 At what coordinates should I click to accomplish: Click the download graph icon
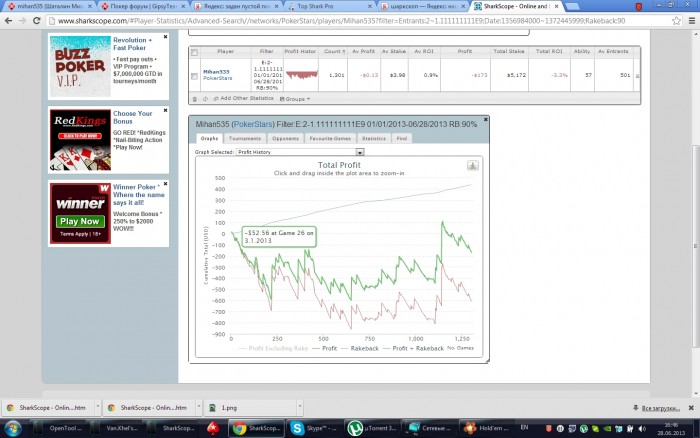(472, 166)
